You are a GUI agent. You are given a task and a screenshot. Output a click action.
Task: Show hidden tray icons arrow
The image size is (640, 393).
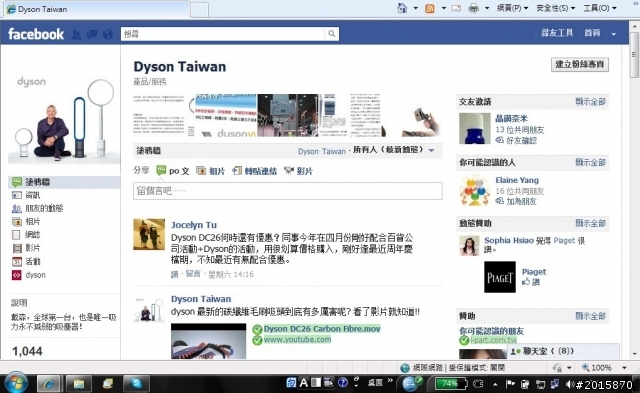click(495, 384)
